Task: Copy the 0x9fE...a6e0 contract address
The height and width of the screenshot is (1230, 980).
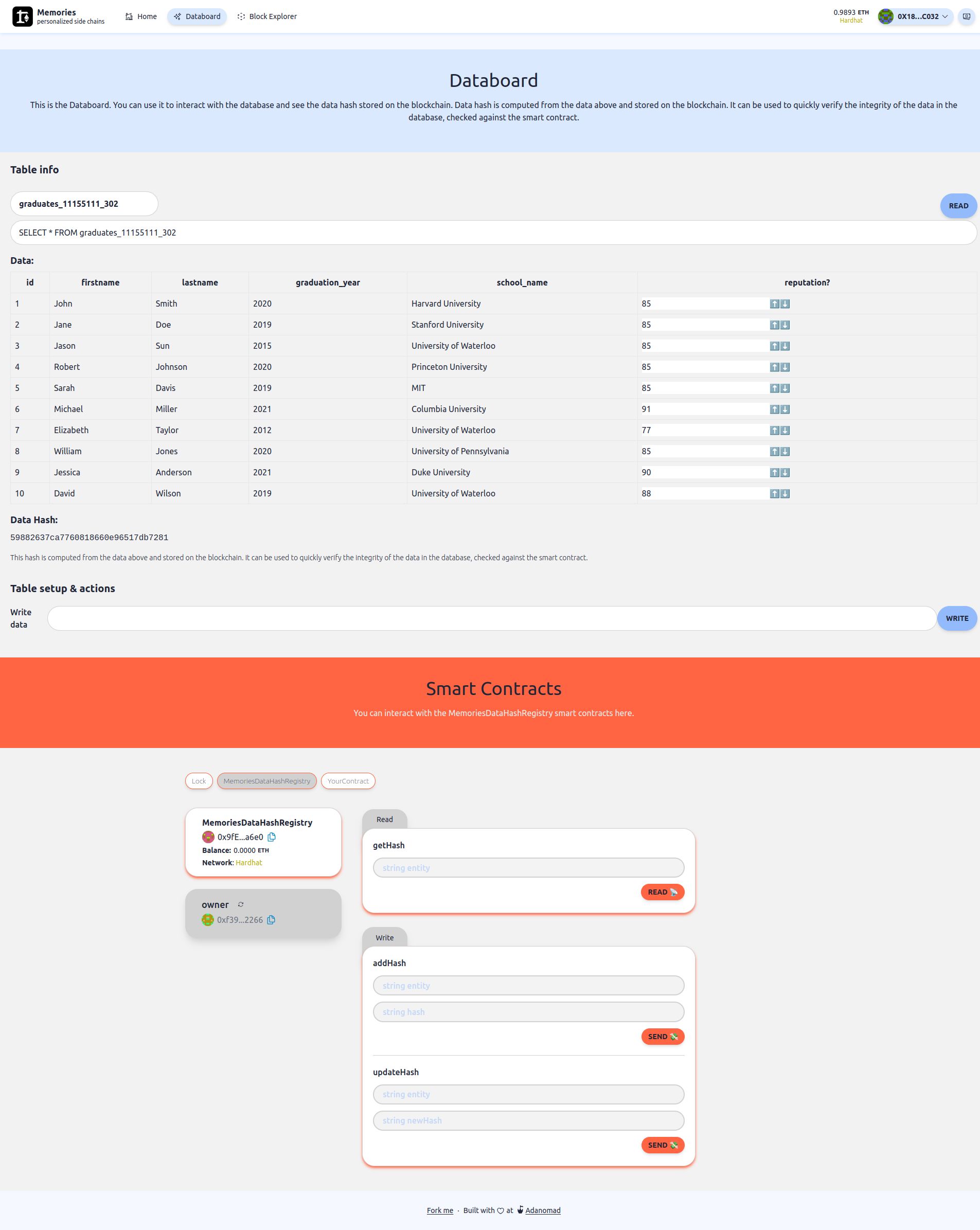Action: [272, 837]
